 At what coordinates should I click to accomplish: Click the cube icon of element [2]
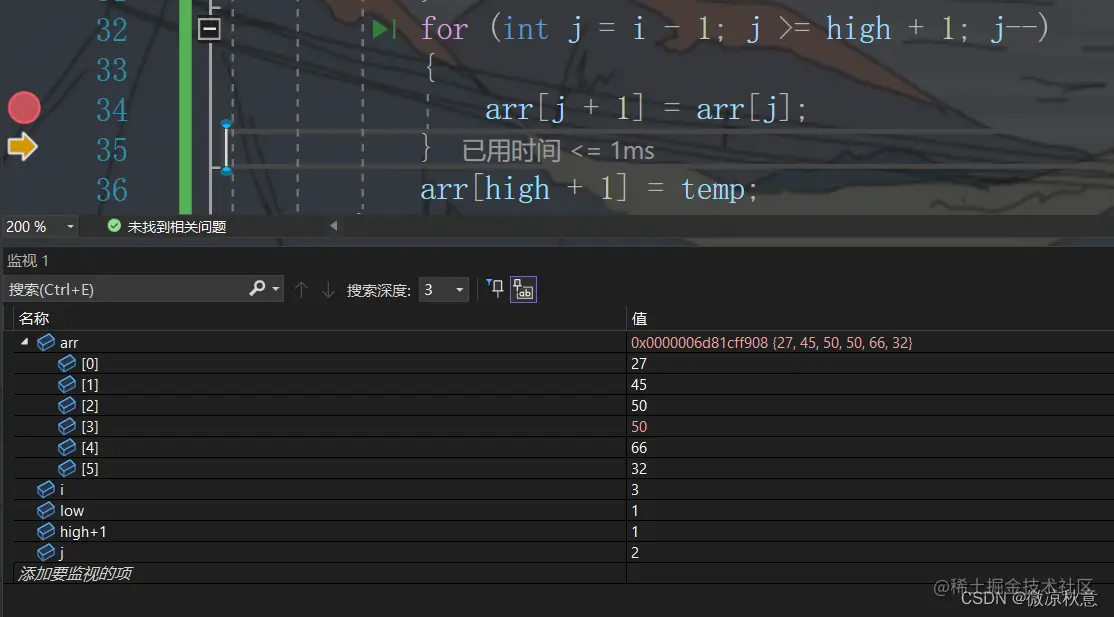pyautogui.click(x=67, y=405)
